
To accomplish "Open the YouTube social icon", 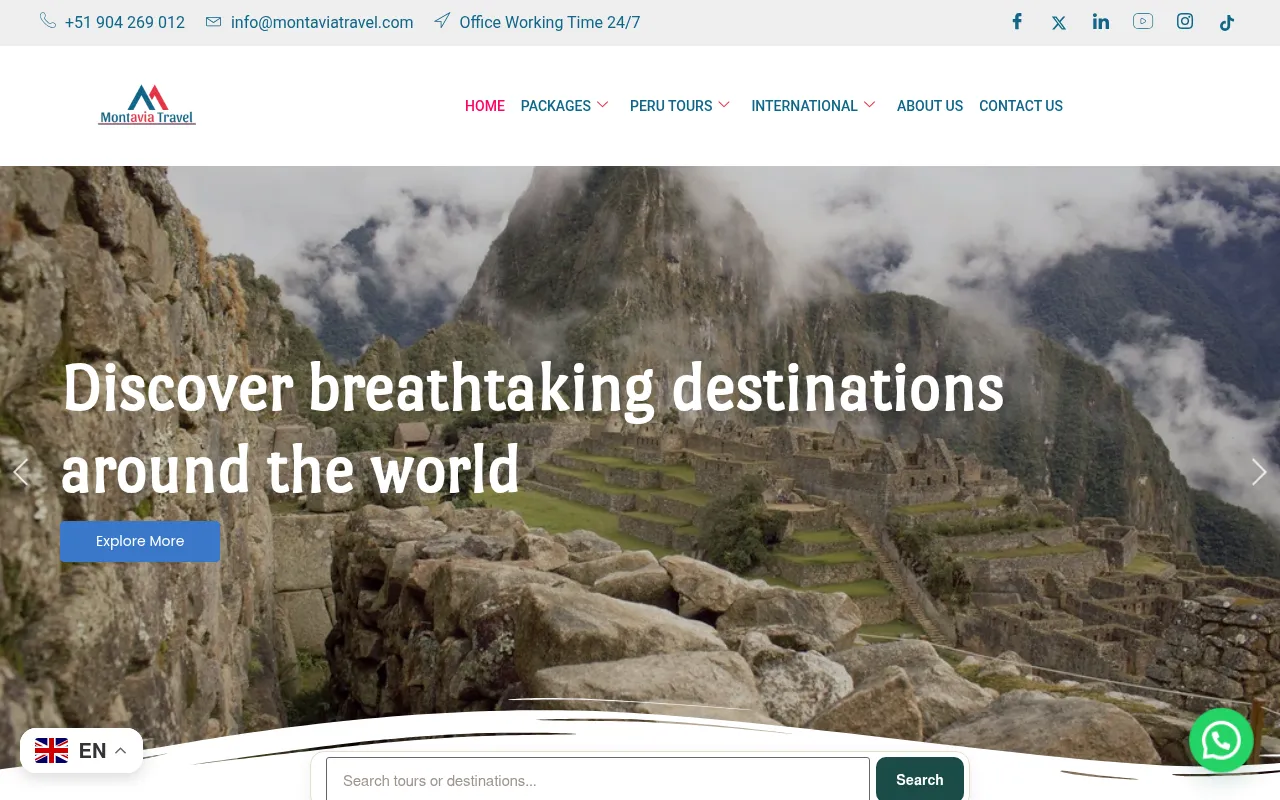I will 1143,21.
